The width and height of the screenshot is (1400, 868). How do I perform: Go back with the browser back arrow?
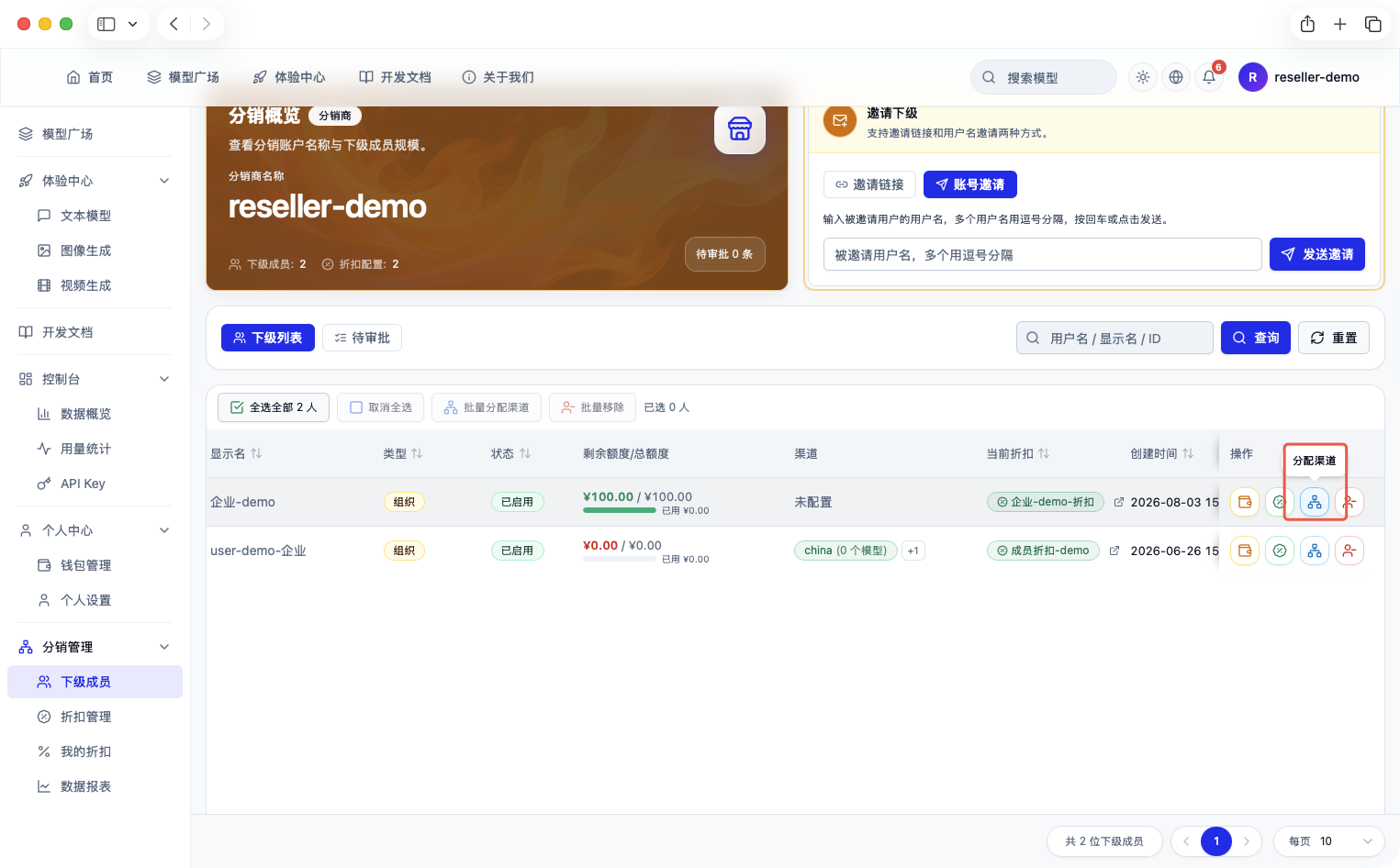pos(174,24)
